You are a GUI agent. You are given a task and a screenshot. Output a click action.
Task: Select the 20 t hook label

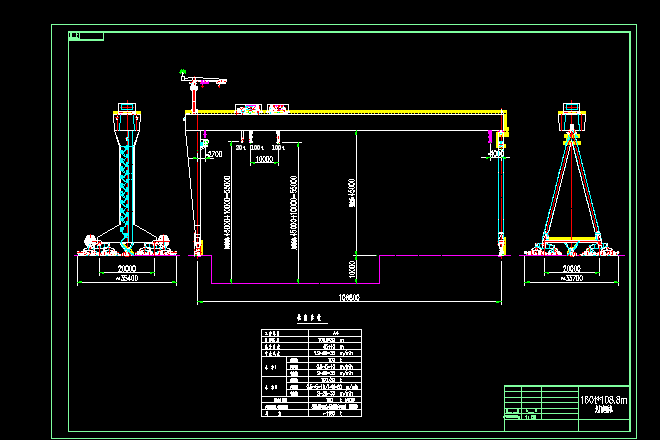[241, 148]
